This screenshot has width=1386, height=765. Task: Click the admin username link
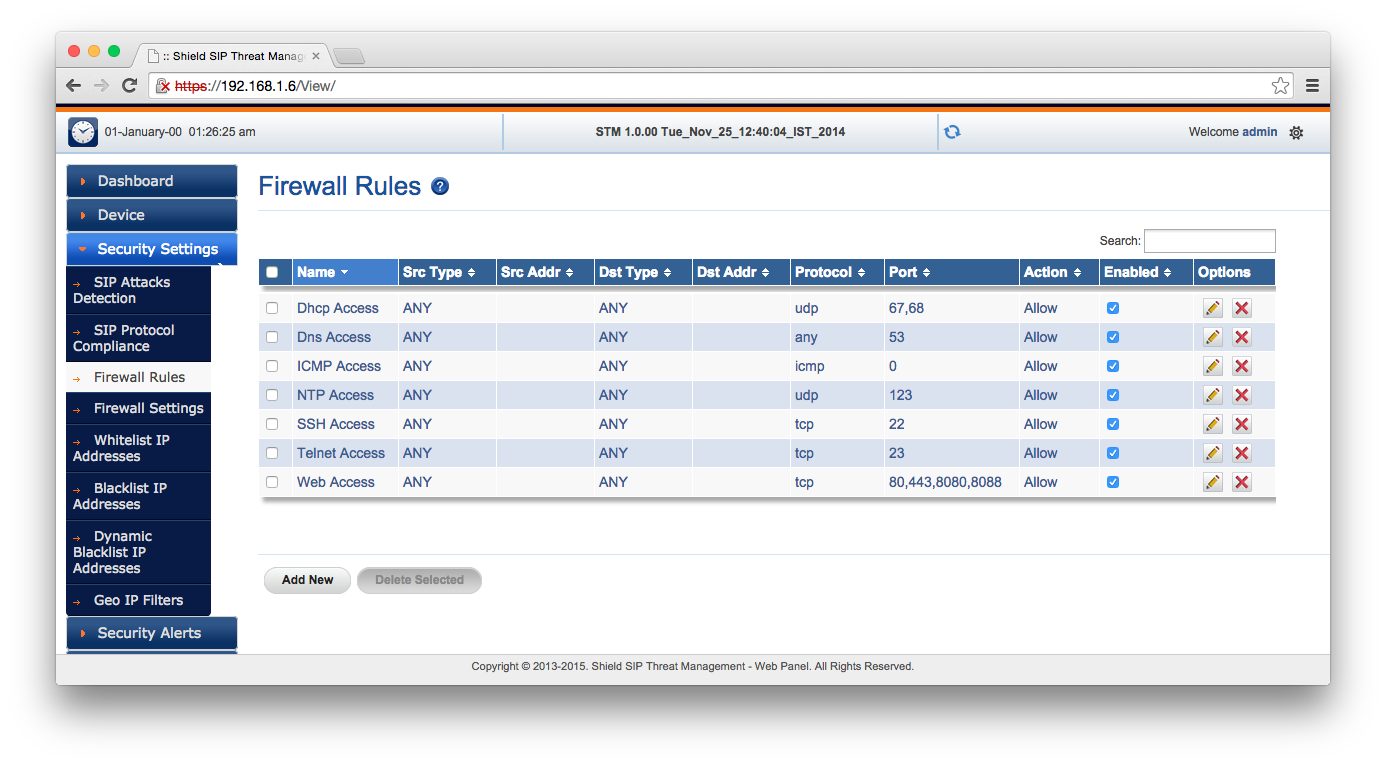1259,132
